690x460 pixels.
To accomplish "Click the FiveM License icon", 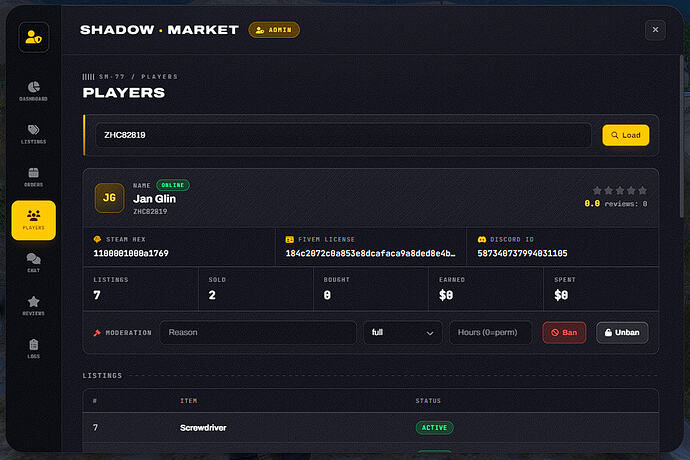I will [290, 239].
